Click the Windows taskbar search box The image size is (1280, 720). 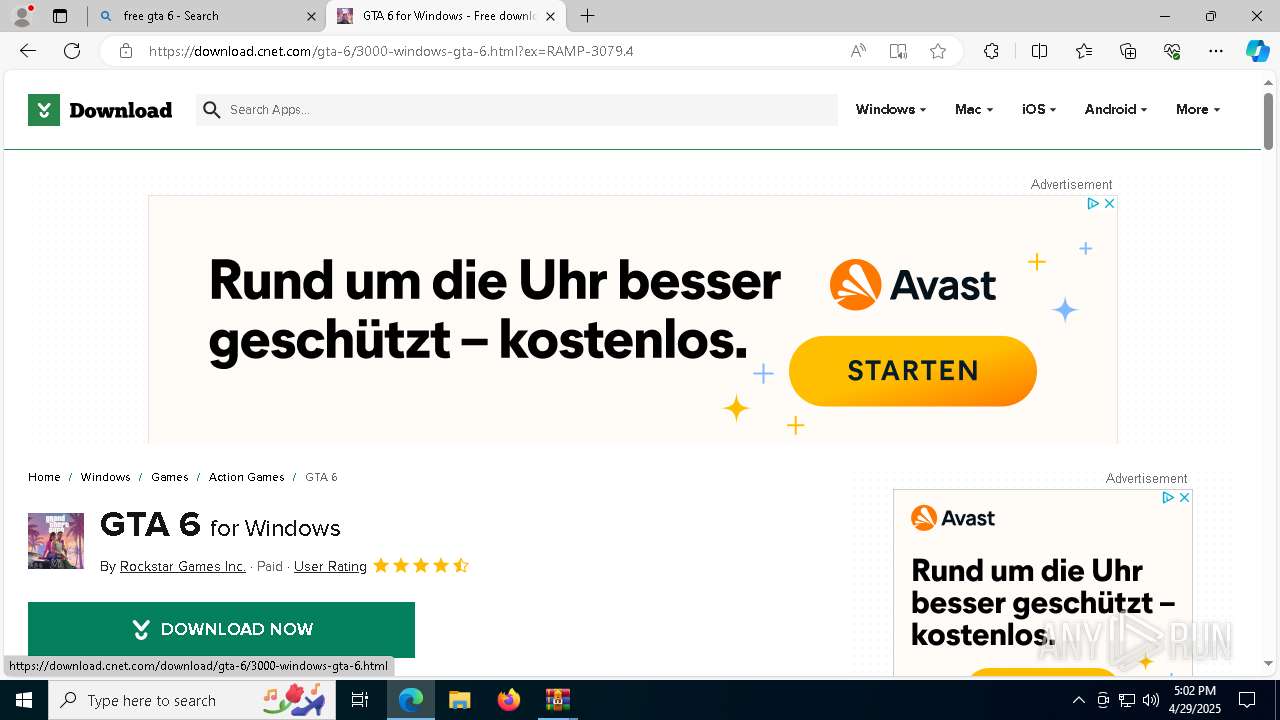pos(193,700)
